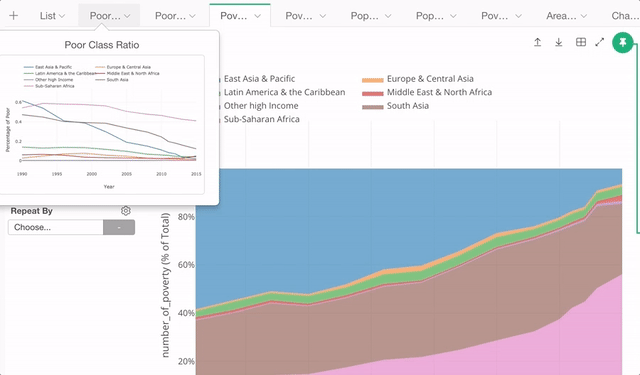This screenshot has width=640, height=375.
Task: Open the table view grid icon
Action: coord(580,42)
